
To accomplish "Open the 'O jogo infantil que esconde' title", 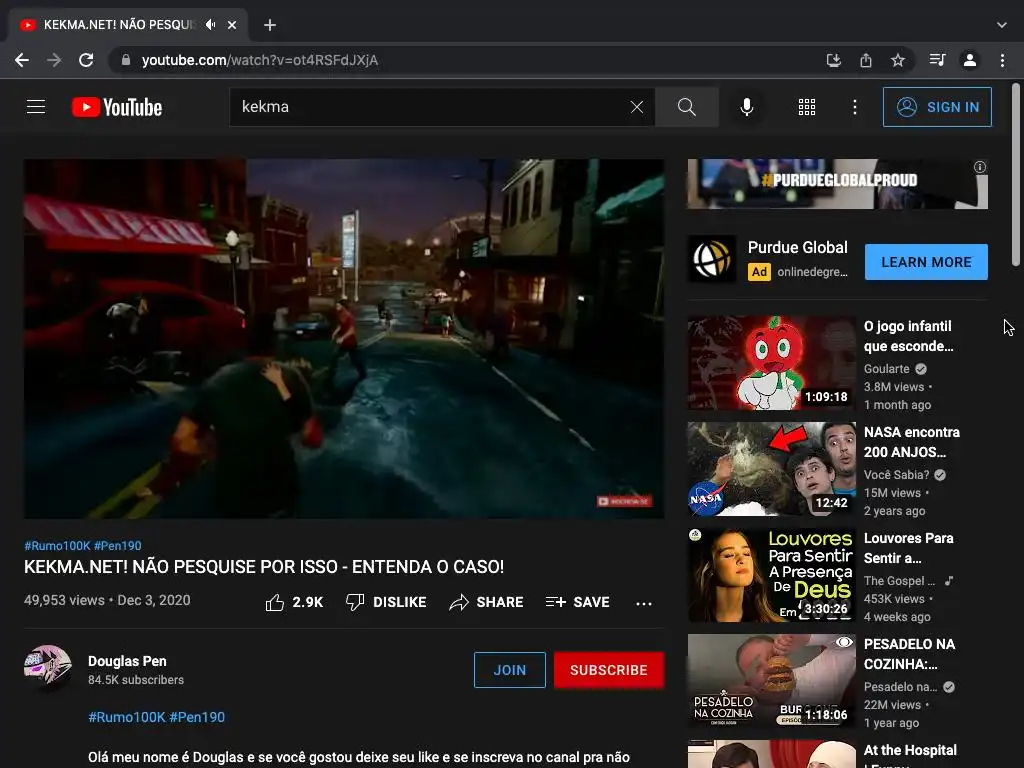I will (x=908, y=336).
